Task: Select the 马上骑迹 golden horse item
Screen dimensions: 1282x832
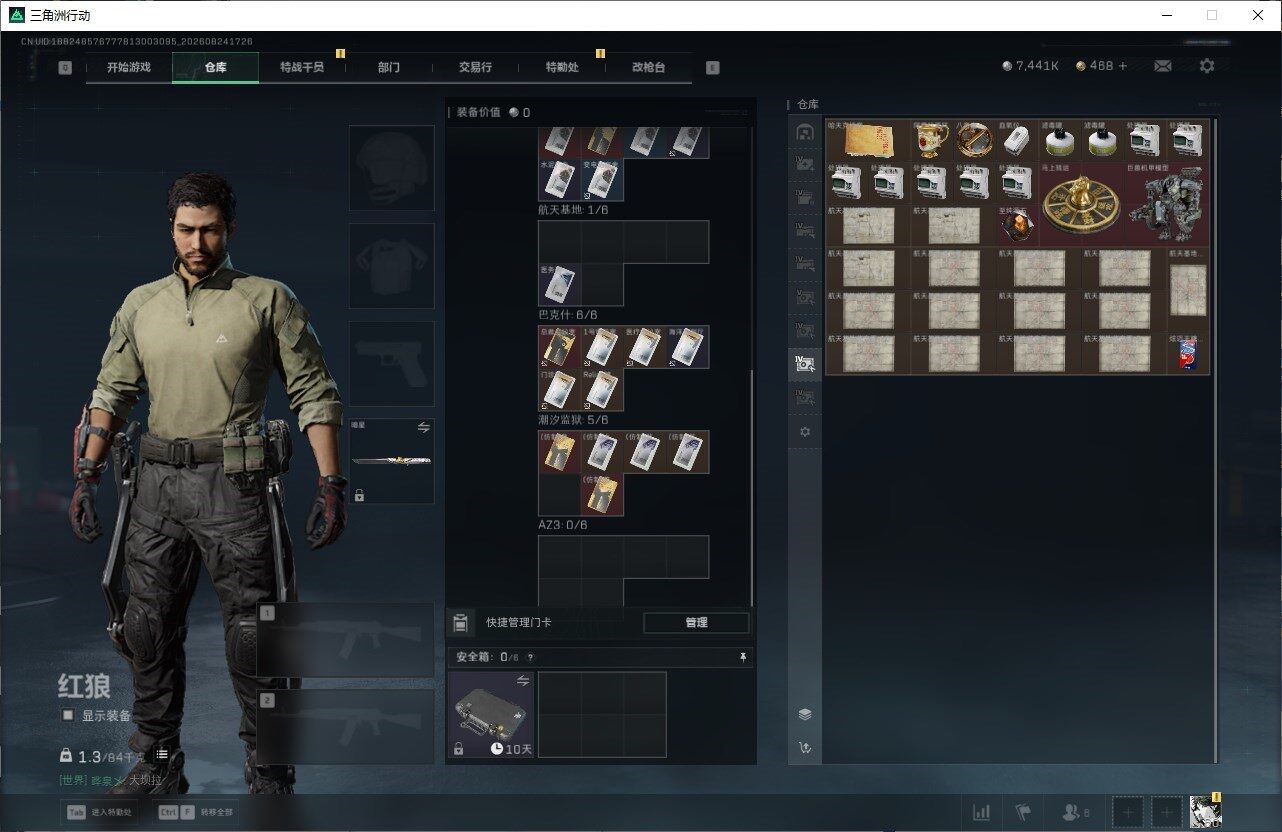Action: point(1081,205)
